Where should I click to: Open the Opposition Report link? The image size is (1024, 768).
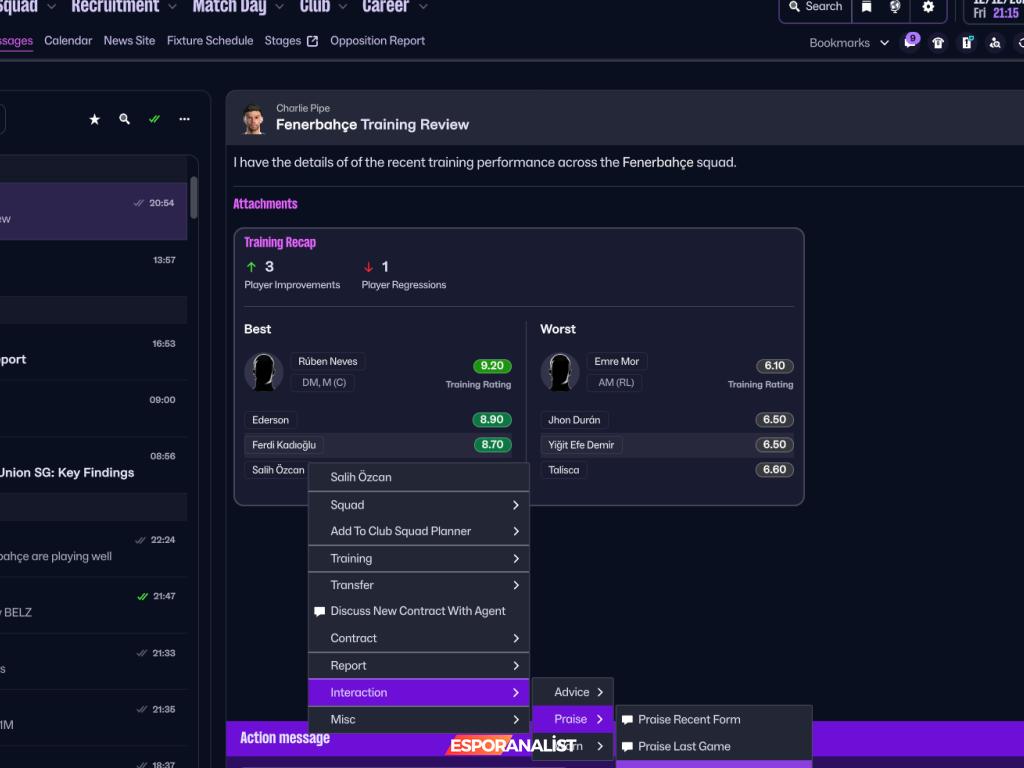[377, 41]
